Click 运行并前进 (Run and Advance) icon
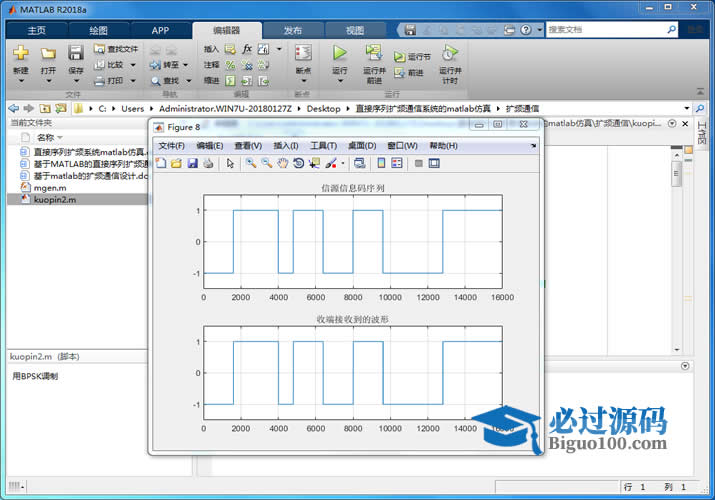The width and height of the screenshot is (715, 500). [x=374, y=52]
